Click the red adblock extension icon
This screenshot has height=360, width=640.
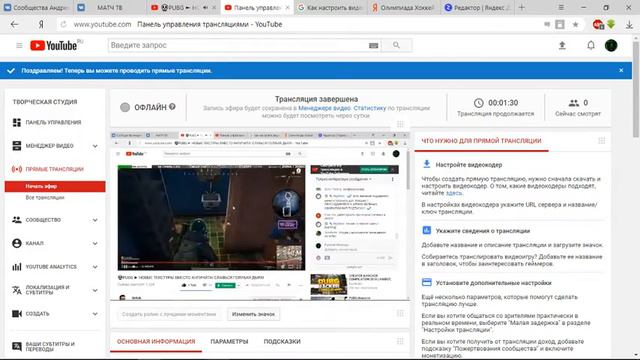click(598, 24)
